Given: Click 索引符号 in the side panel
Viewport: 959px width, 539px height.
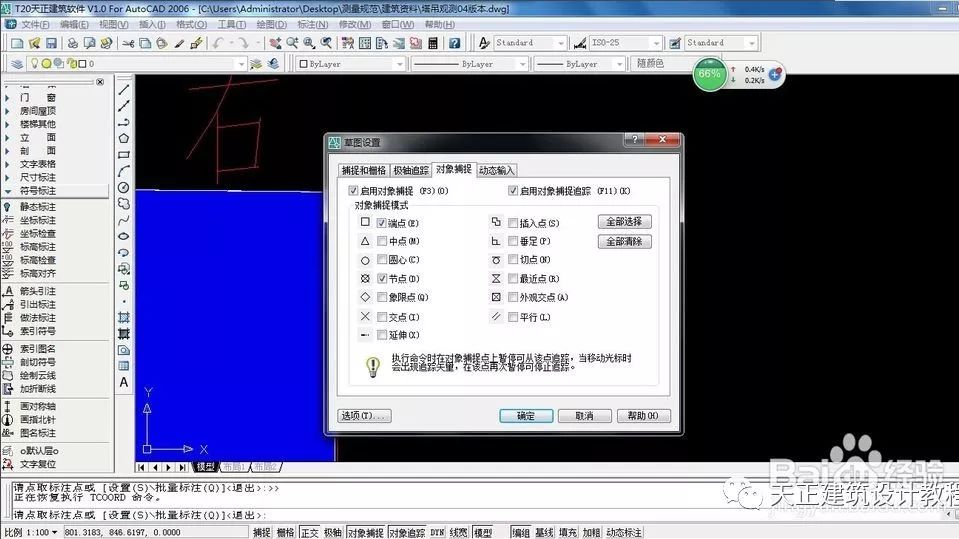Looking at the screenshot, I should click(37, 331).
